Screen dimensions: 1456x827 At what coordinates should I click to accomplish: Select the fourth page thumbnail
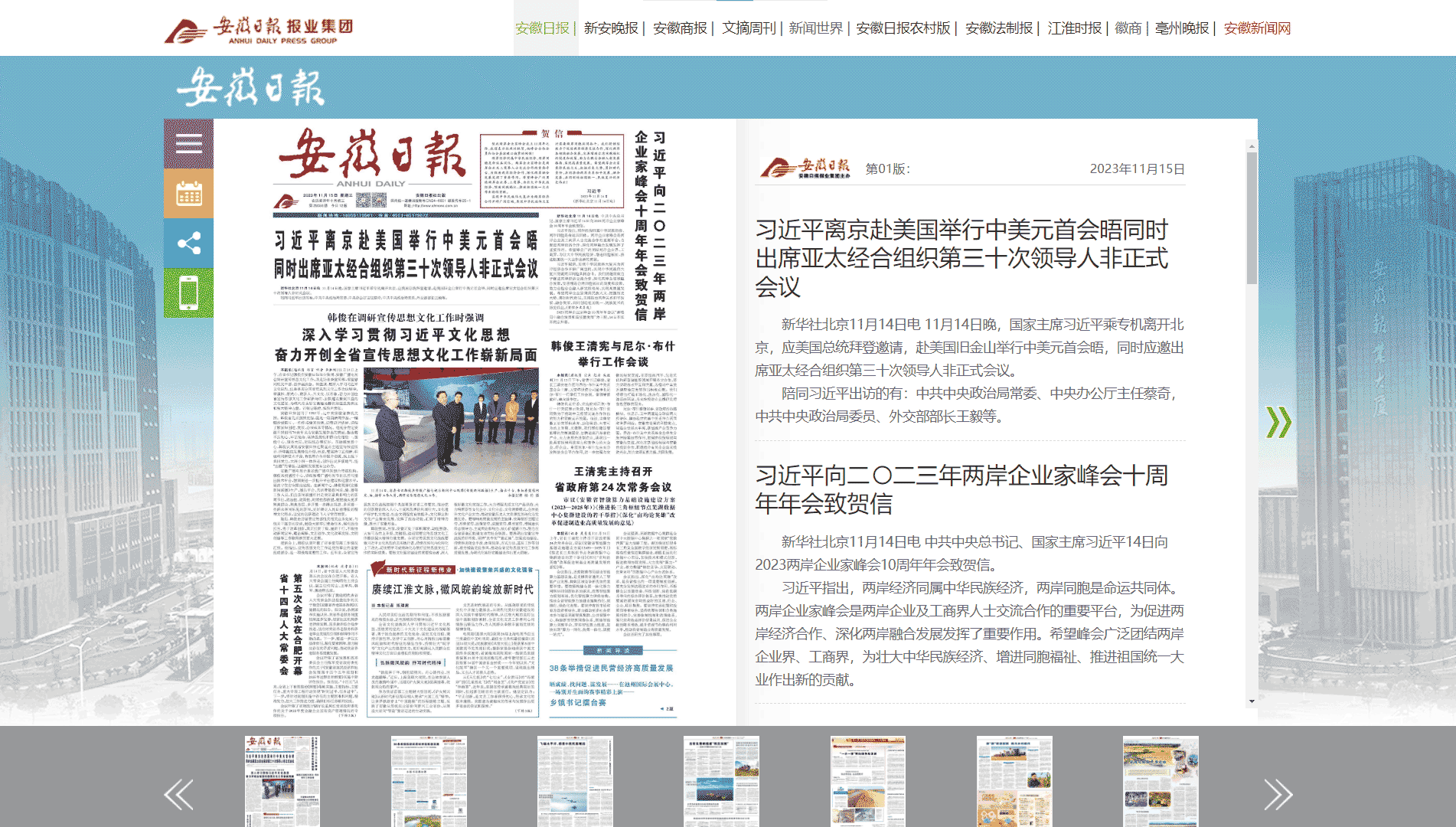[x=721, y=781]
